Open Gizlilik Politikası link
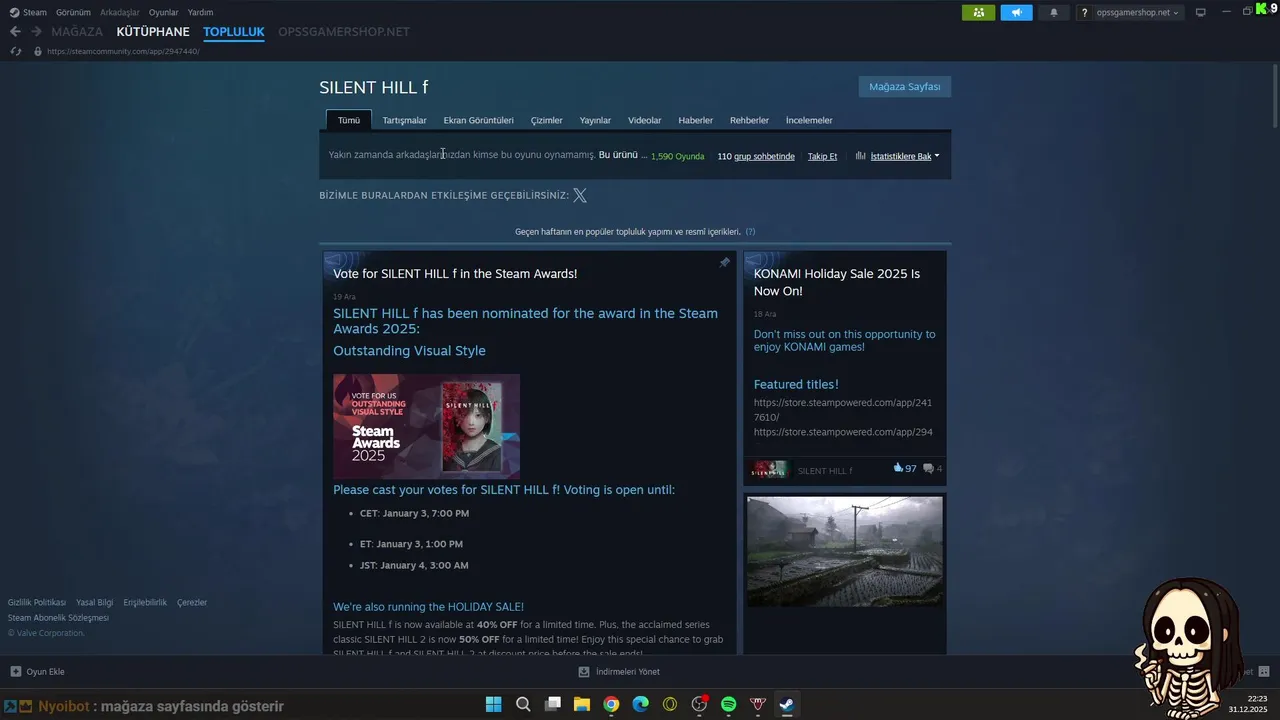Image resolution: width=1280 pixels, height=720 pixels. coord(37,603)
